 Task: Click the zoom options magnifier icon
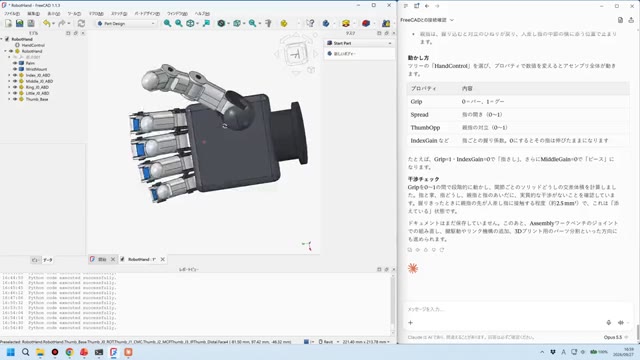(x=253, y=24)
